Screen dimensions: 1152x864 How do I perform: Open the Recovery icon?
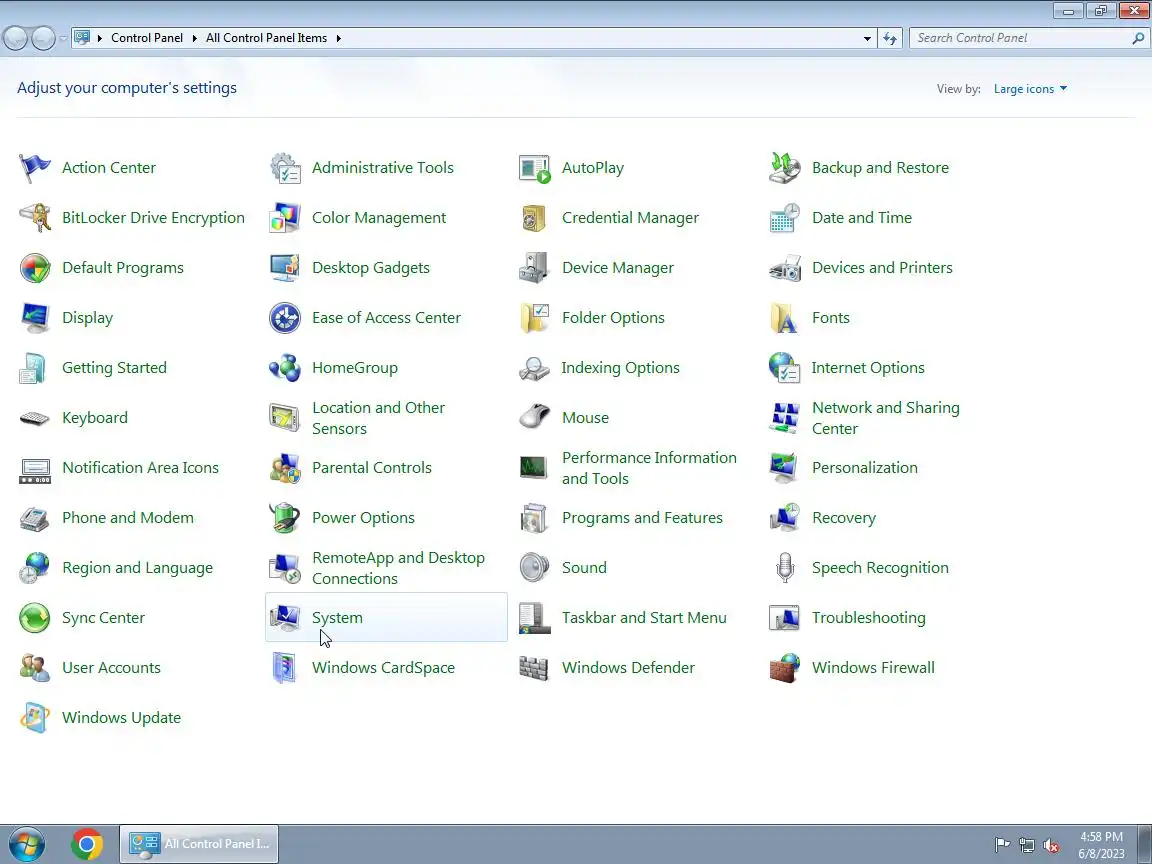(785, 518)
